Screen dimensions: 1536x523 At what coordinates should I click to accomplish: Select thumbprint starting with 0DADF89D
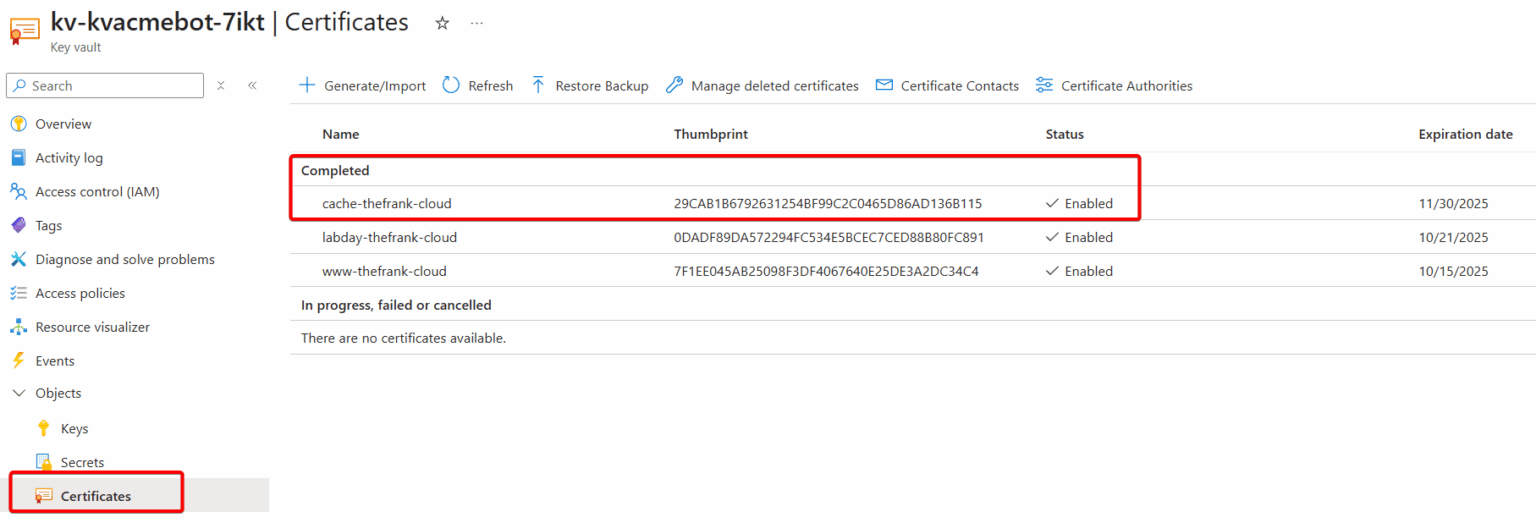coord(829,237)
